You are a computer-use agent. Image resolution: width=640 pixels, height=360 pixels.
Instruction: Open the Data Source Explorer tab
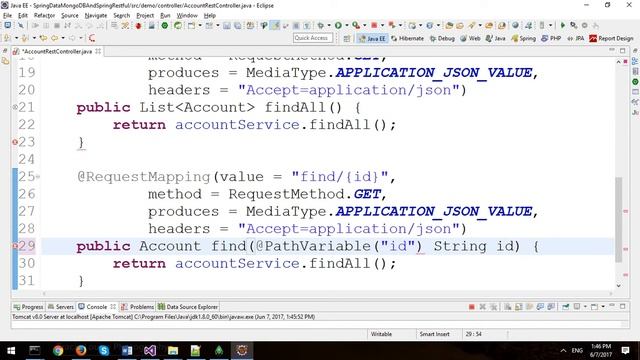[188, 307]
